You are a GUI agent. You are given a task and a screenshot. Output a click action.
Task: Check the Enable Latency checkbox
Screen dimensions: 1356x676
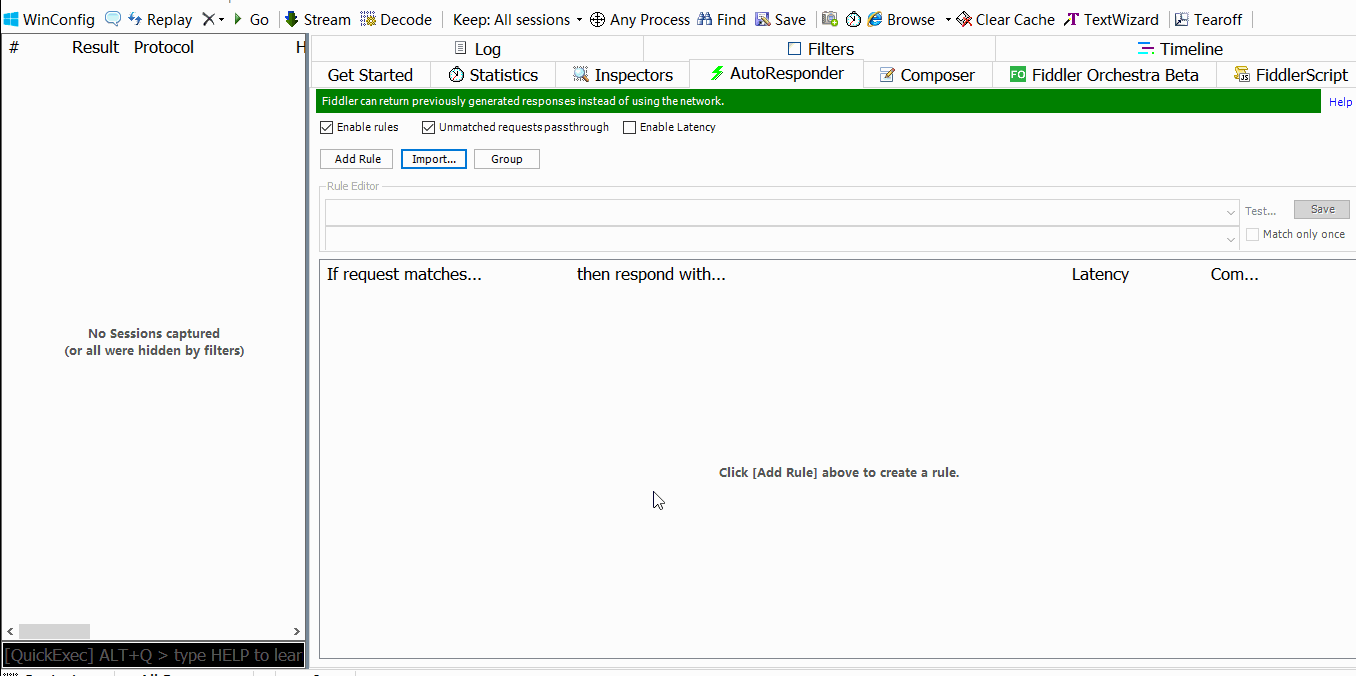point(629,127)
